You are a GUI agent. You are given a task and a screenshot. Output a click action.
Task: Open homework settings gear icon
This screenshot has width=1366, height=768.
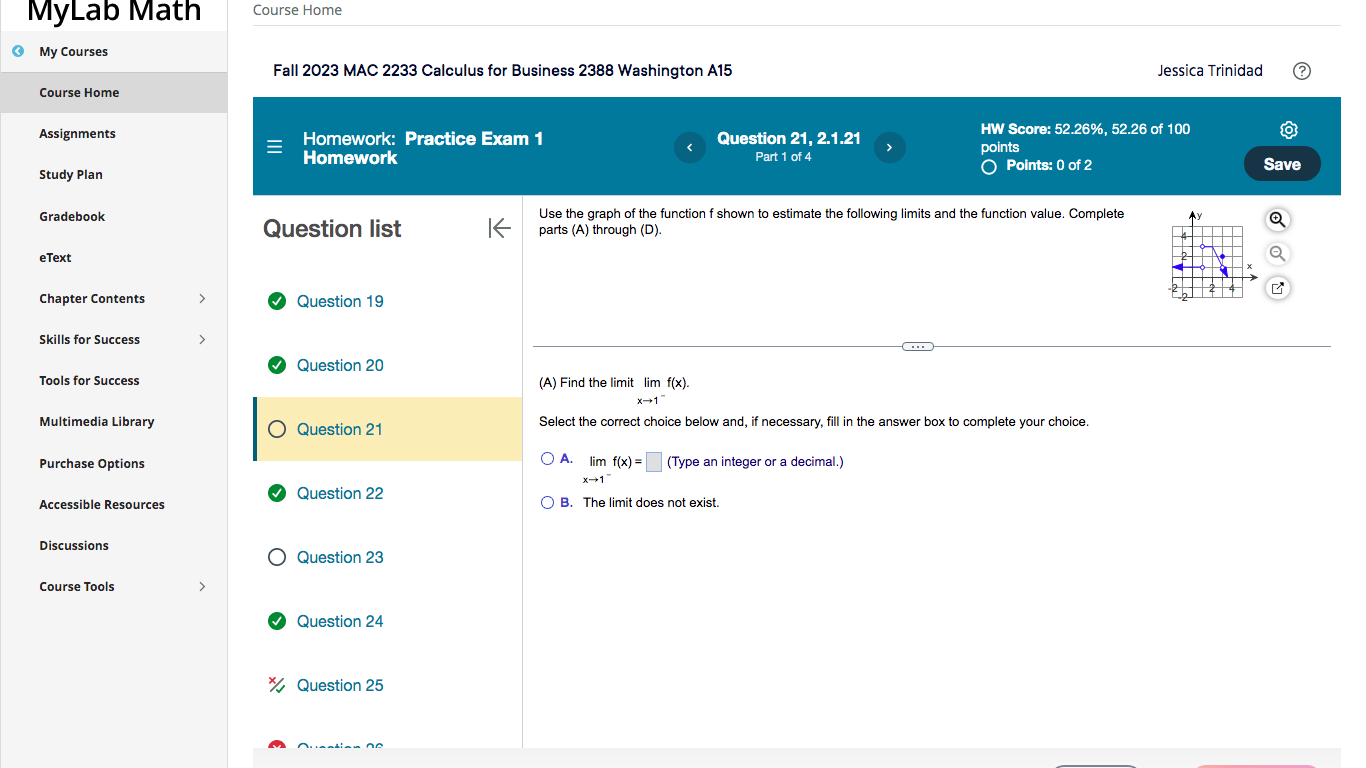point(1289,130)
